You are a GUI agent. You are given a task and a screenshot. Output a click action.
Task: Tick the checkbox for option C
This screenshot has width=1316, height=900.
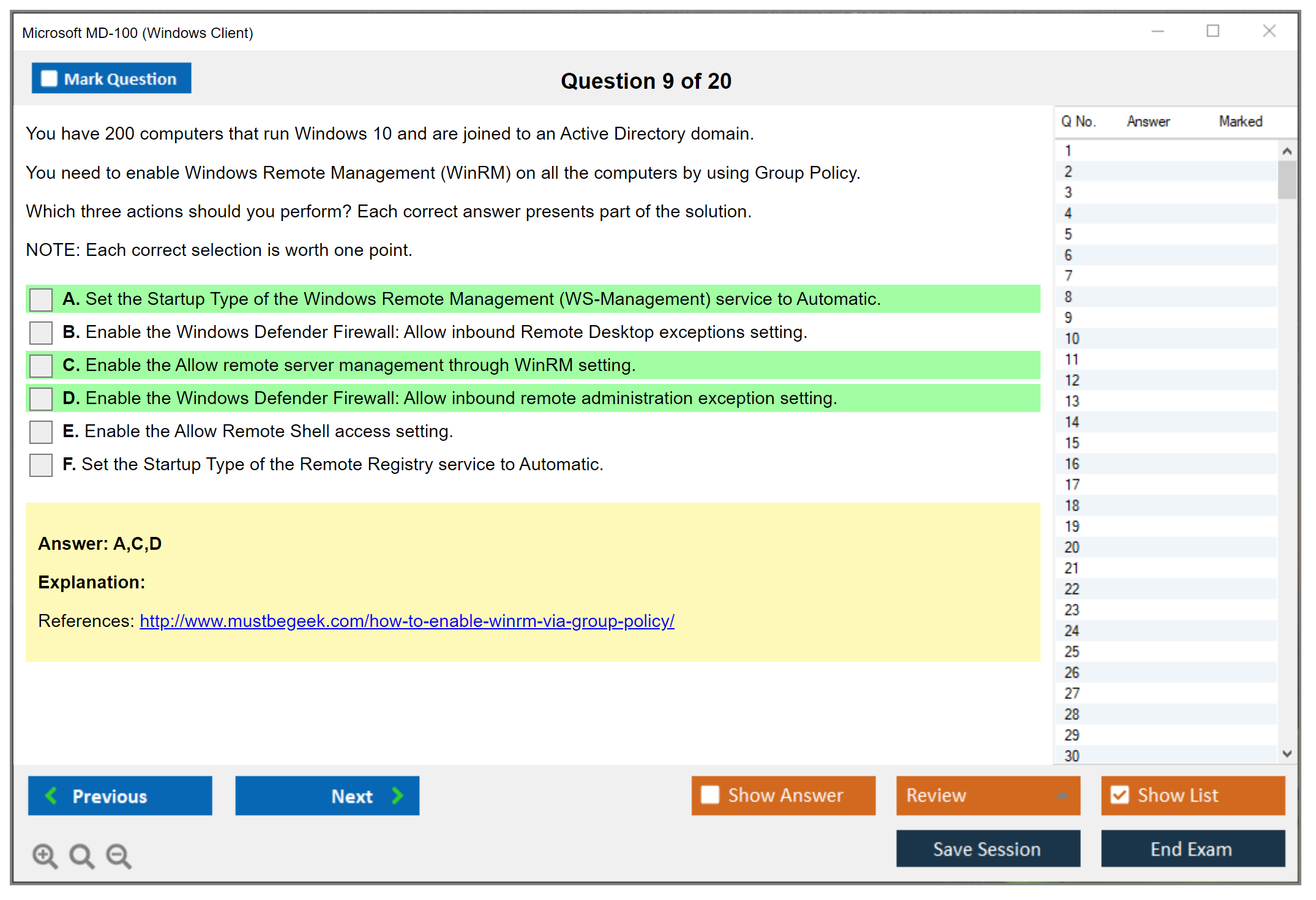(x=41, y=366)
